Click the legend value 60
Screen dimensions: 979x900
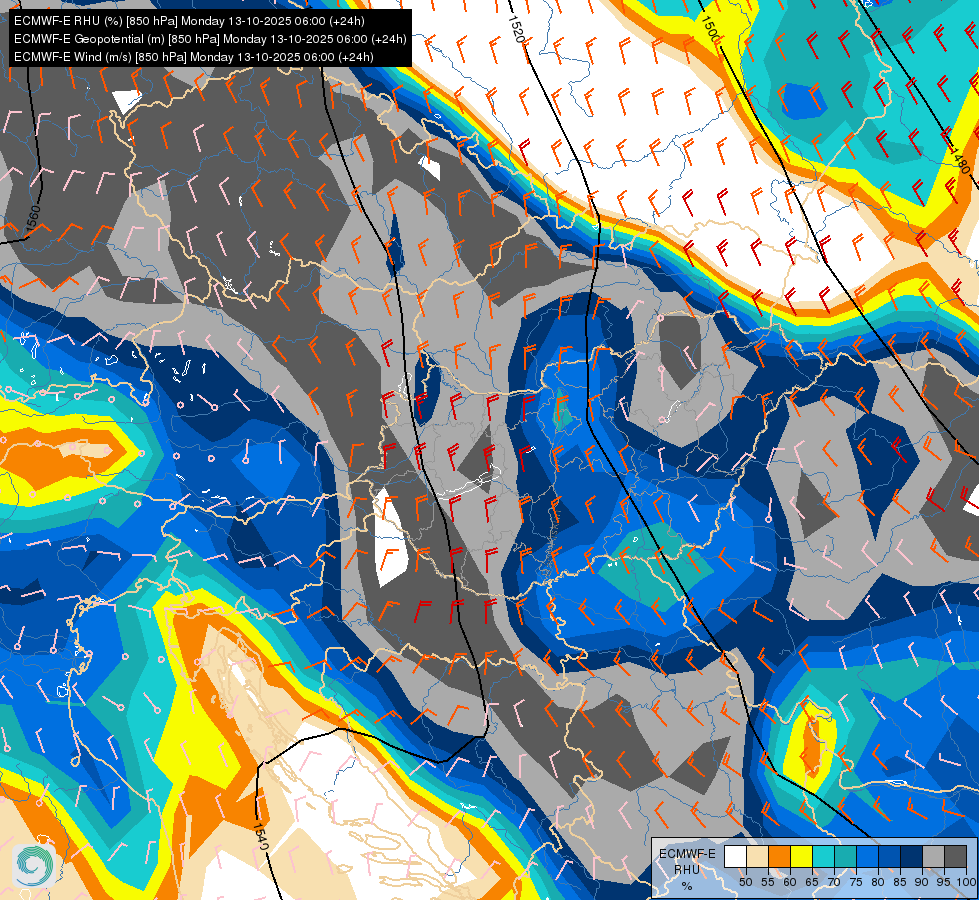tap(790, 882)
